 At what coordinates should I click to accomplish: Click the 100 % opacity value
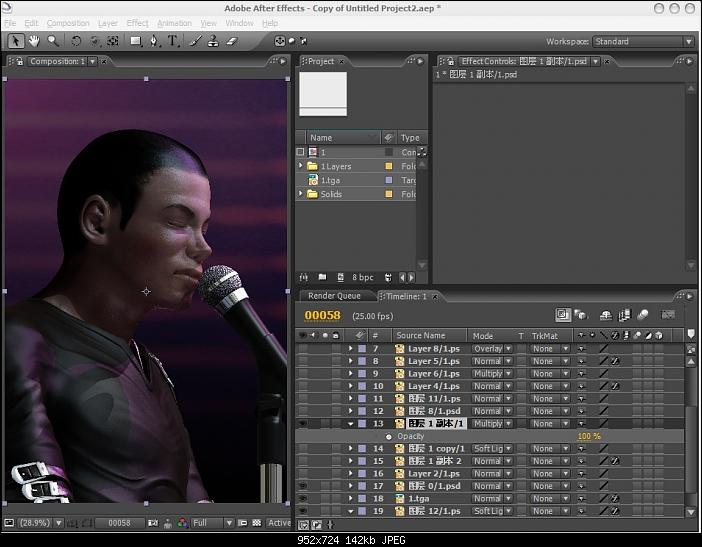click(x=589, y=437)
